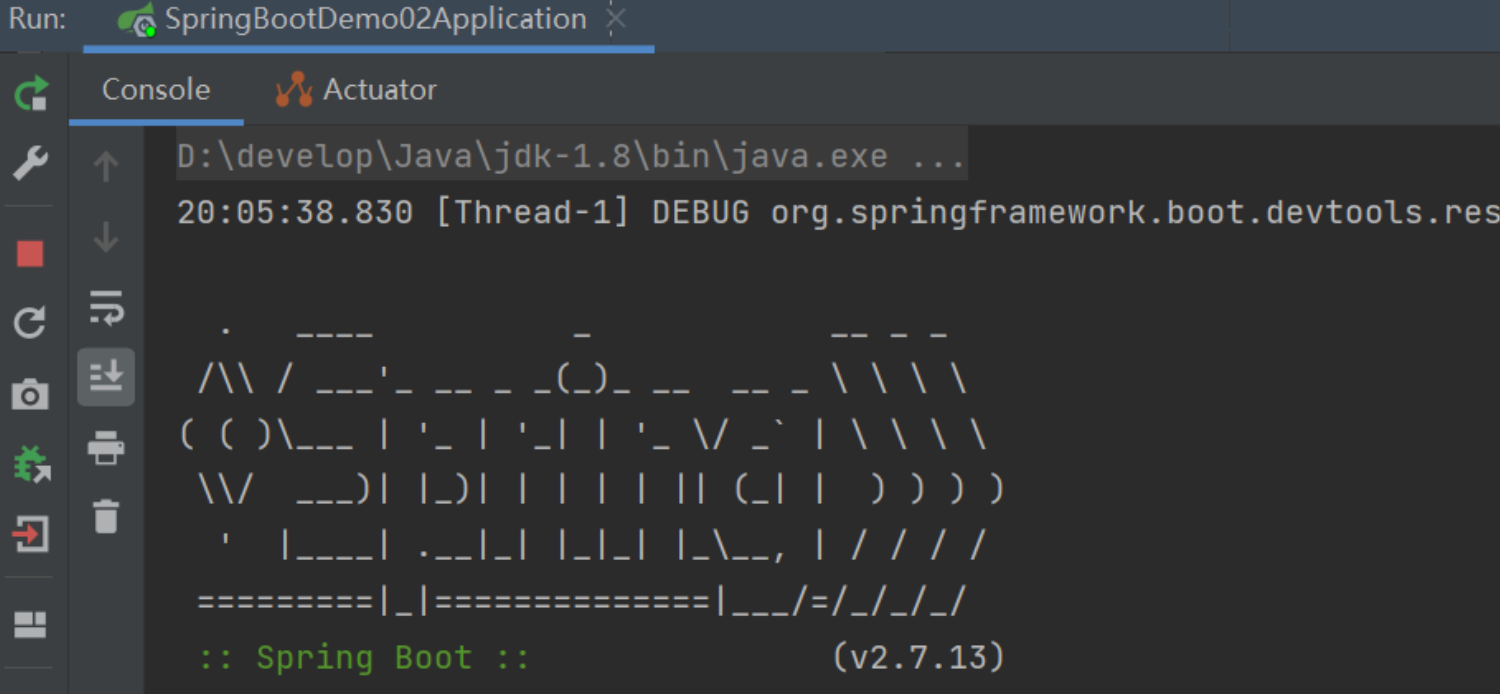Viewport: 1500px width, 694px height.
Task: Open layout options icon in sidebar
Action: pyautogui.click(x=31, y=625)
